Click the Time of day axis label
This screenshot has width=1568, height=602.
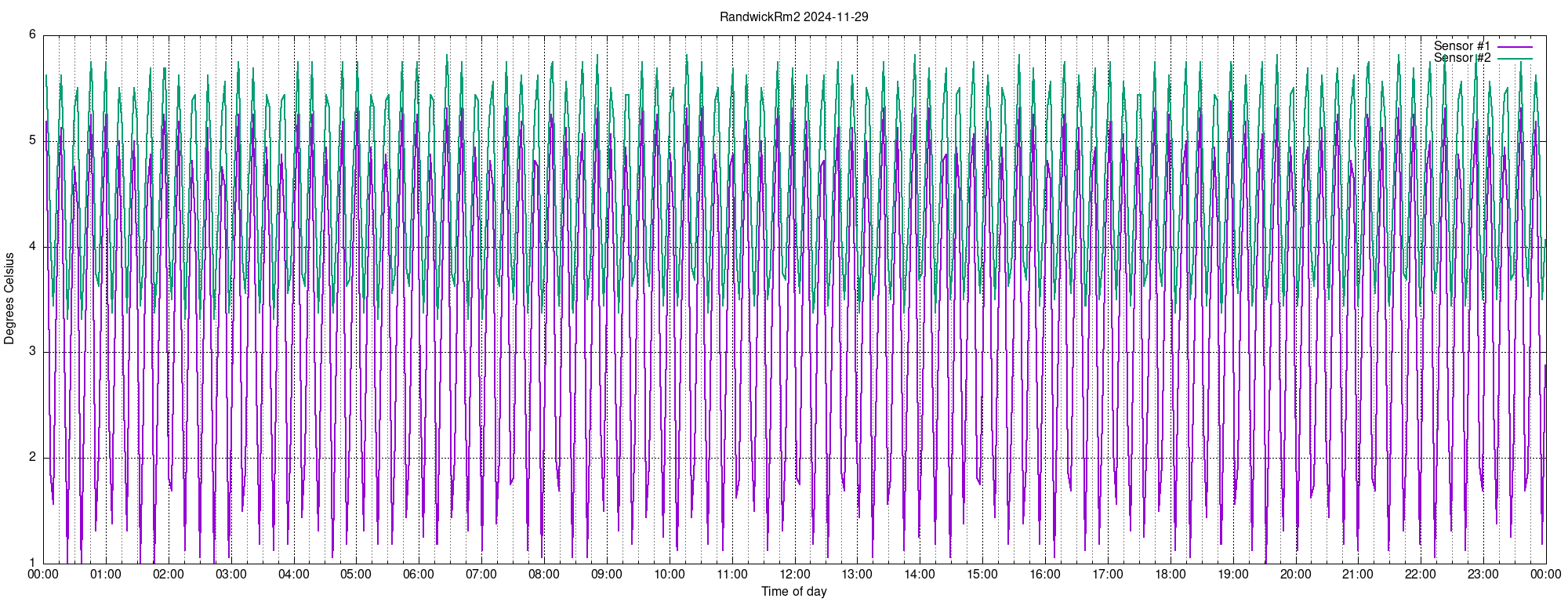click(x=794, y=591)
